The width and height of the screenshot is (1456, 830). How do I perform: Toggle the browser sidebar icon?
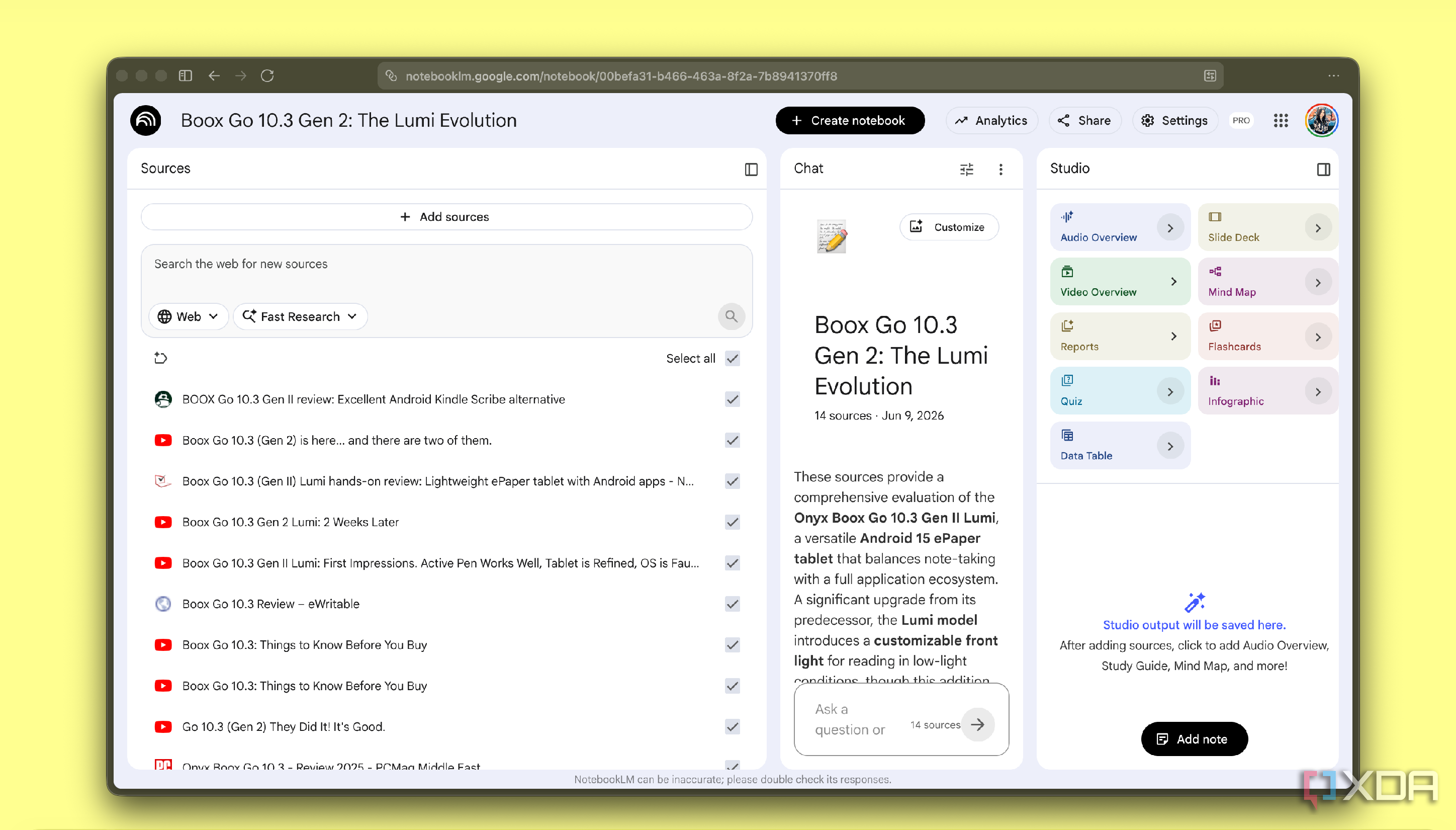185,76
